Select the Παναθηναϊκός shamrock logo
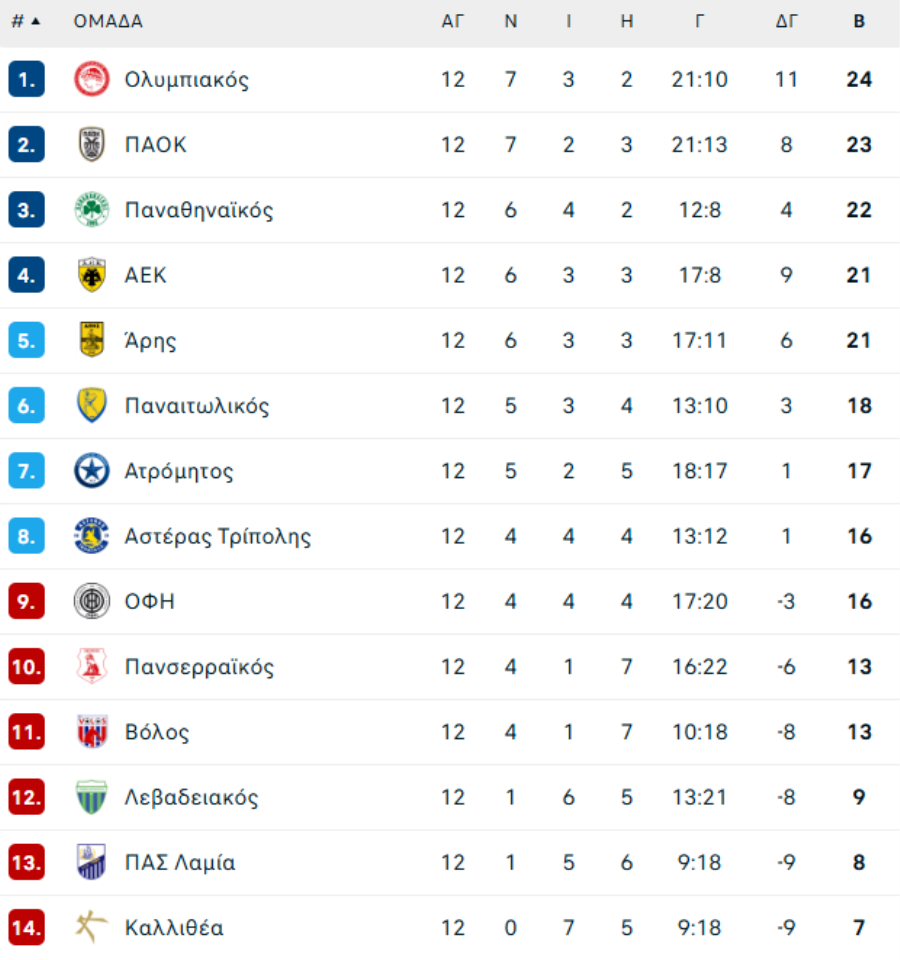Screen dimensions: 900x960 [91, 209]
